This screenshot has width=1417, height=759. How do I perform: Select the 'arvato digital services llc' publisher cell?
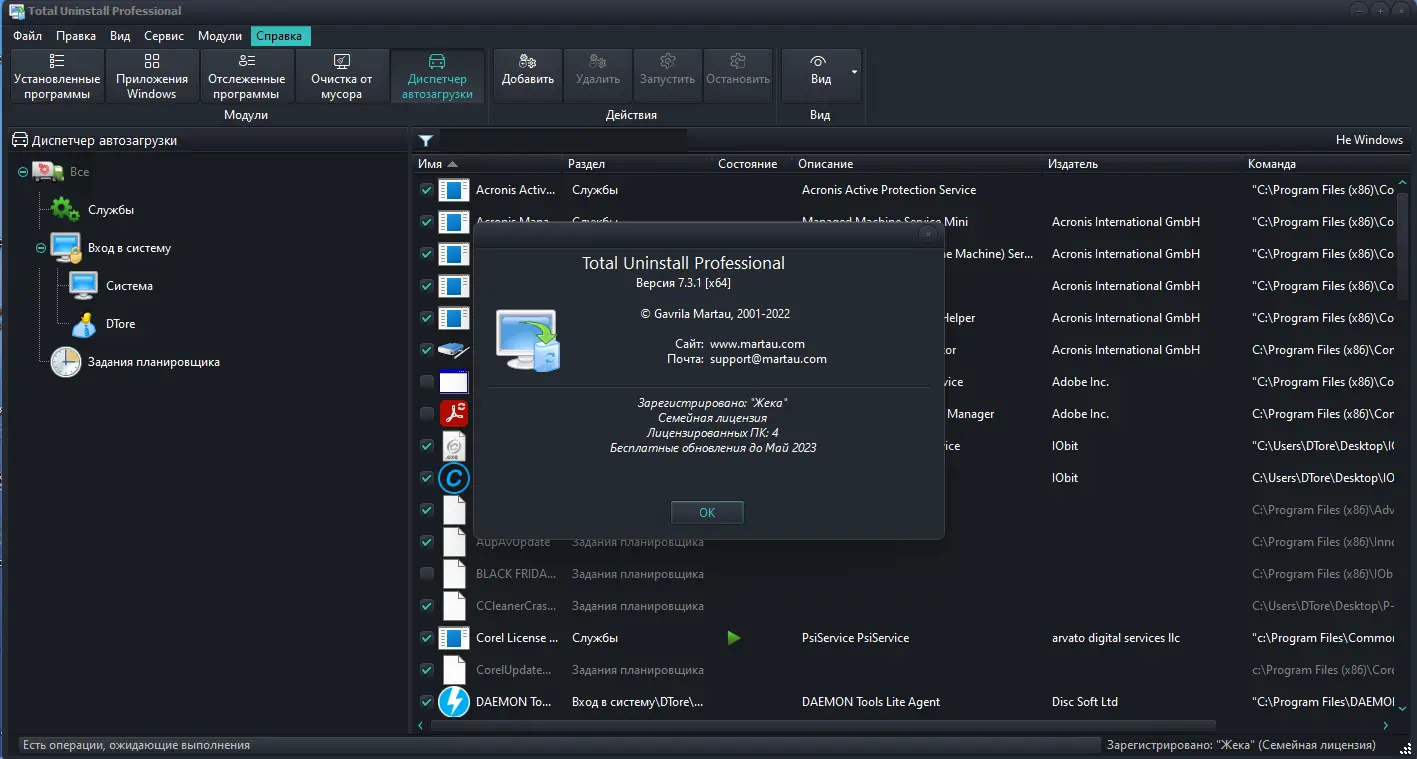coord(1116,638)
